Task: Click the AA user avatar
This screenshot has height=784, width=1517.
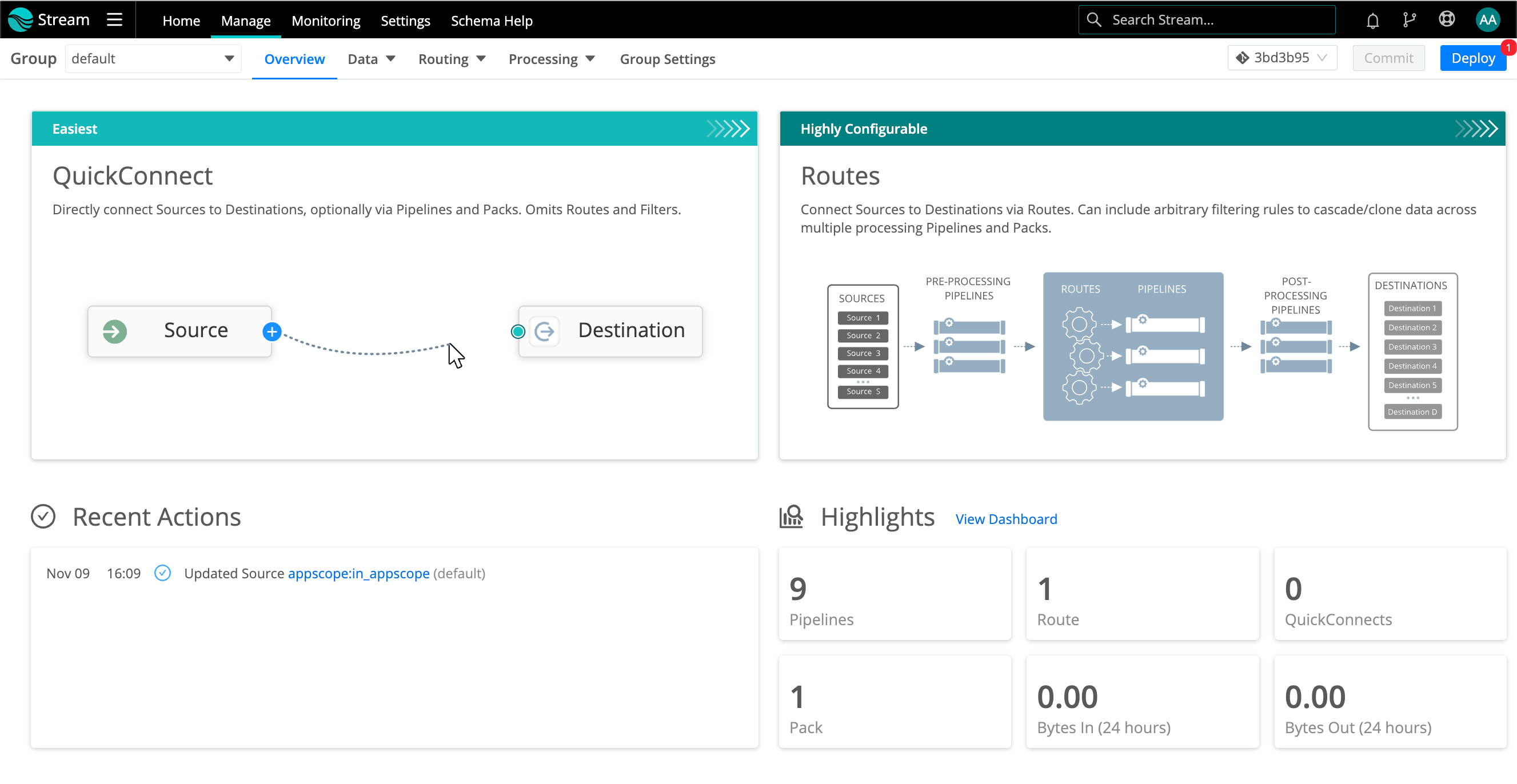Action: tap(1487, 19)
